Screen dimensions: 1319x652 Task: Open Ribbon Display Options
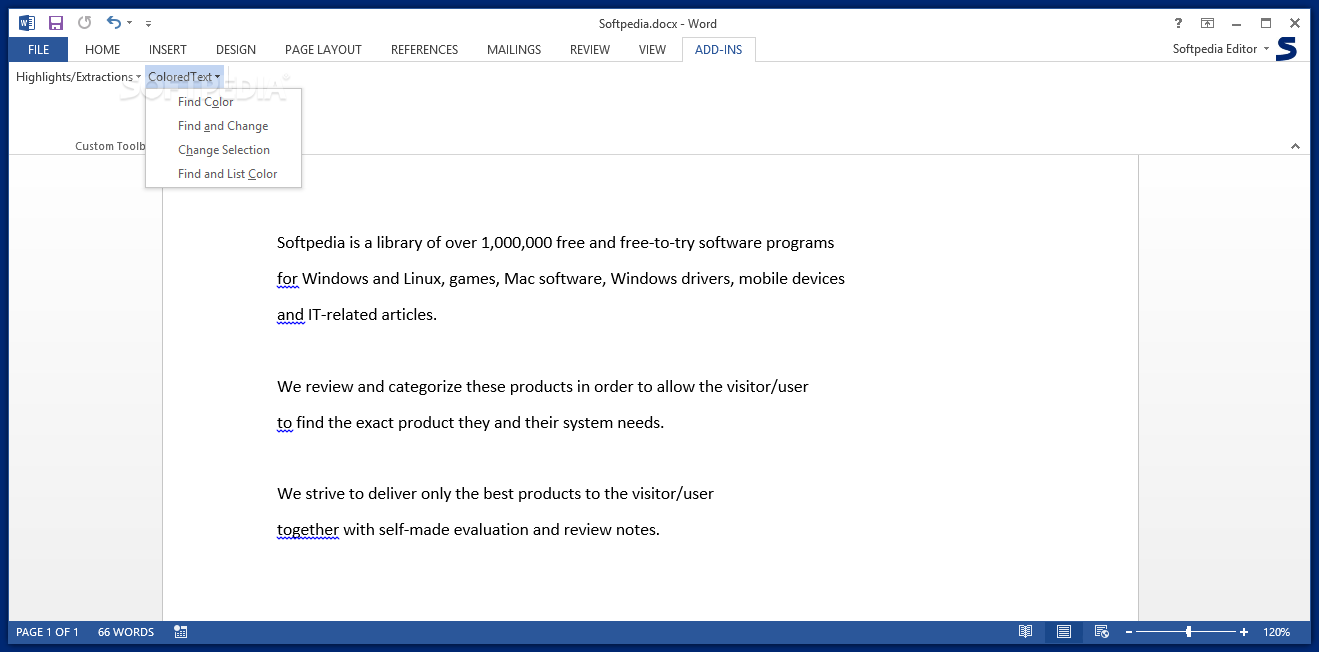click(1207, 23)
